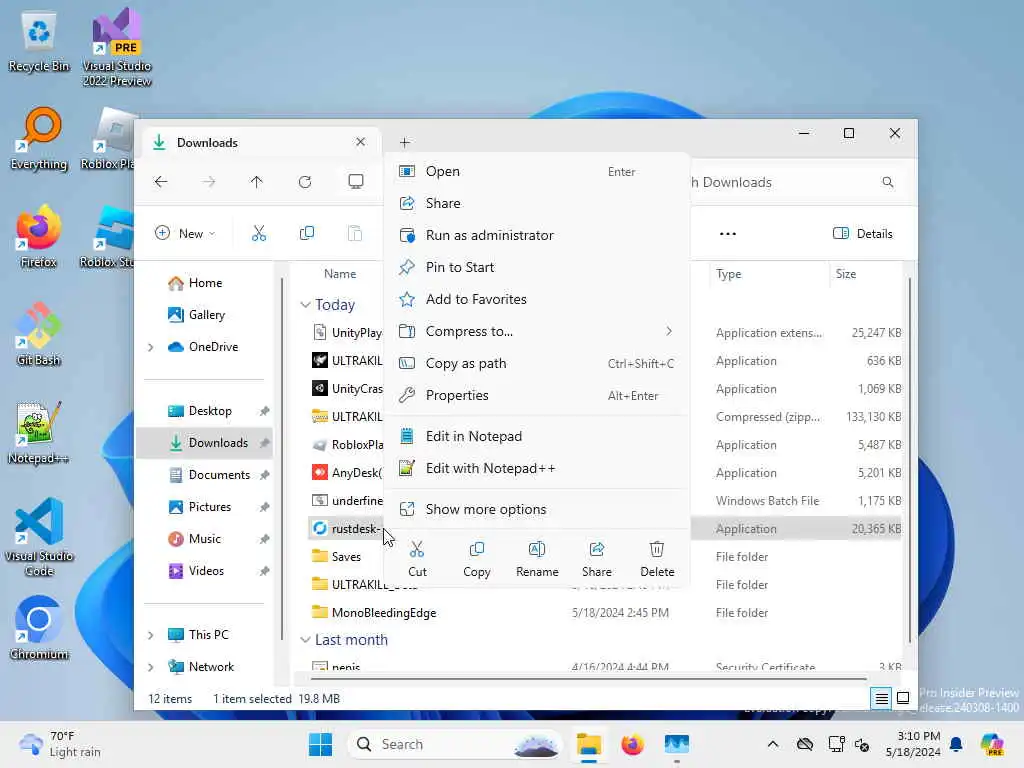Image resolution: width=1024 pixels, height=768 pixels.
Task: Open Visual Studio 2022 Preview shortcut
Action: pos(117,49)
